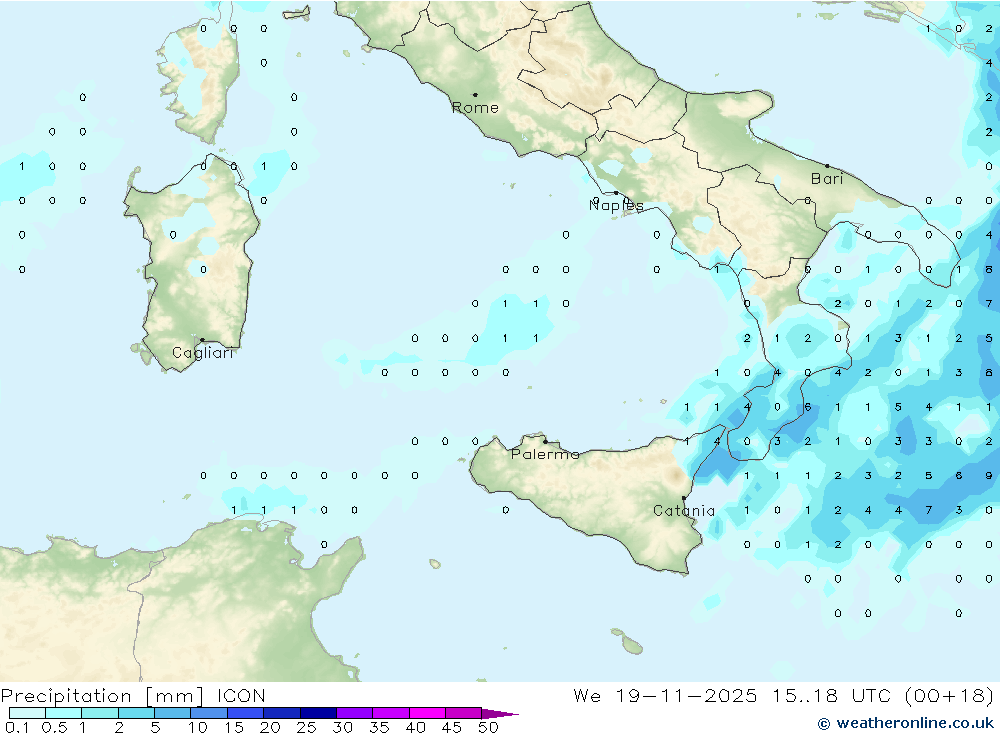Image resolution: width=1000 pixels, height=733 pixels.
Task: Open the weatheronline.co.uk copyright link
Action: [x=906, y=723]
